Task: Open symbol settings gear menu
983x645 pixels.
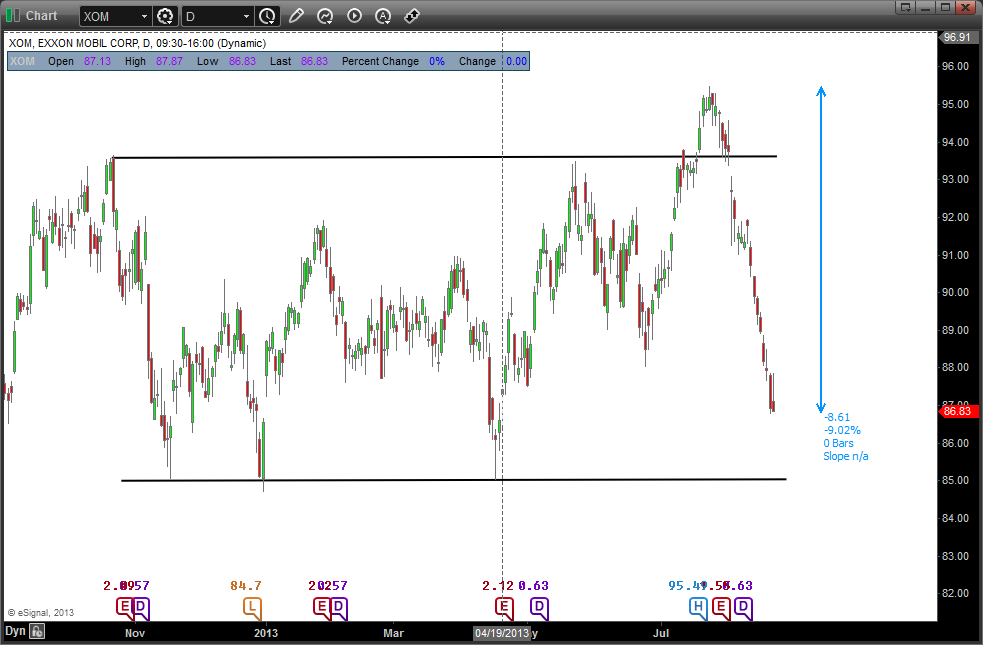Action: [165, 16]
